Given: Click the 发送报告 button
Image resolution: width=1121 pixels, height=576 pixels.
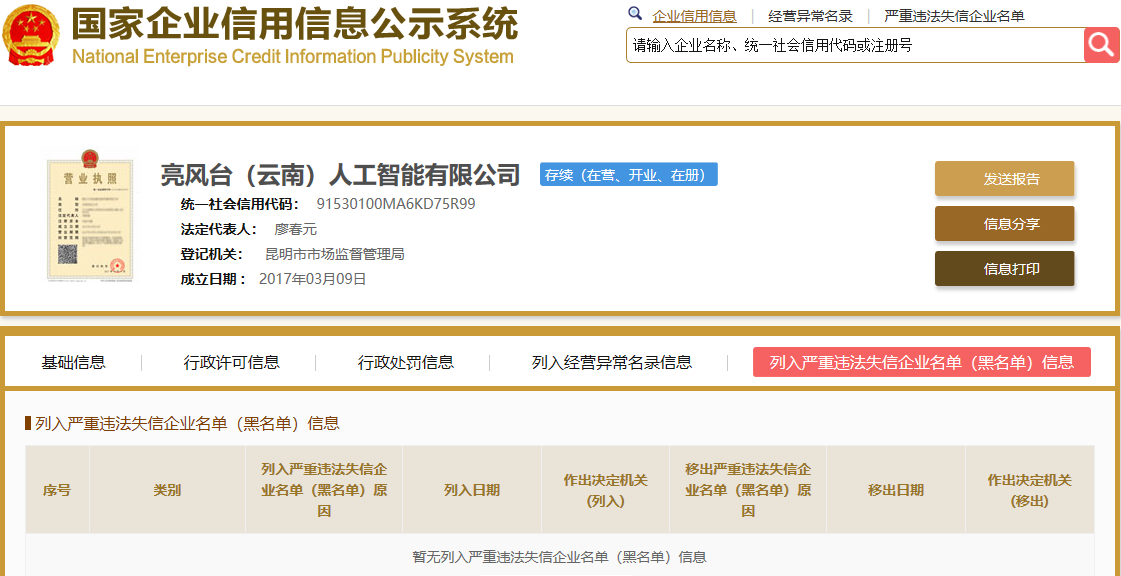Looking at the screenshot, I should click(x=1004, y=179).
